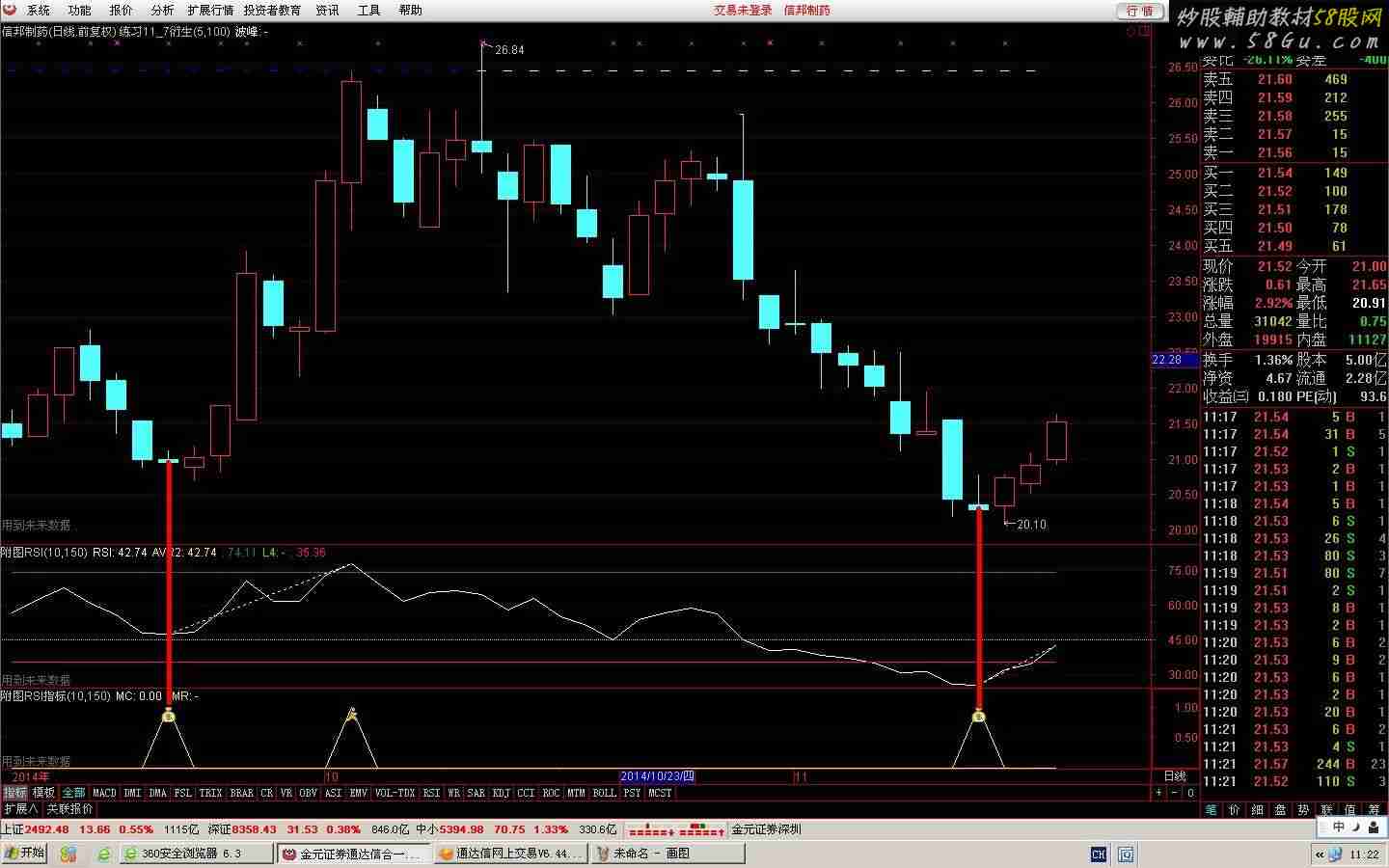Click the tray icon next to the CH indicator
This screenshot has width=1389, height=868.
coord(1126,854)
